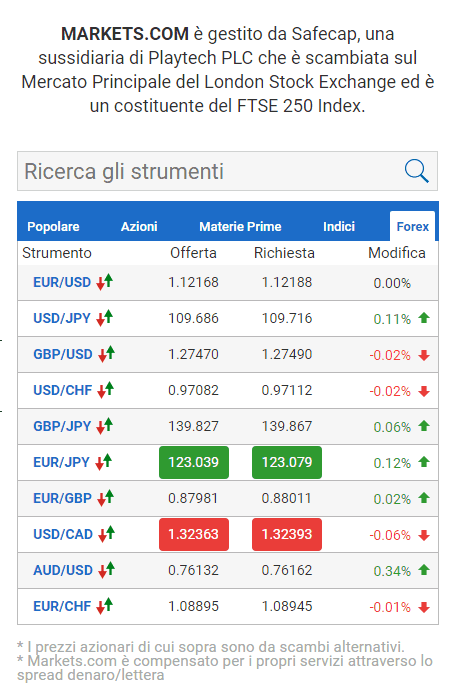The width and height of the screenshot is (456, 698).
Task: Click the up/down arrows icon beside EUR/JPY
Action: (x=103, y=463)
